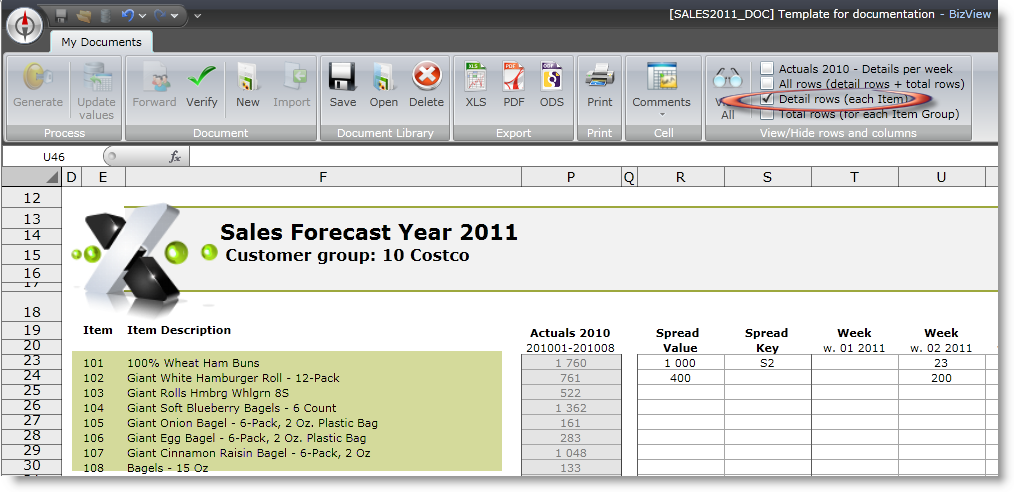Export to XLS
Image resolution: width=1014 pixels, height=492 pixels.
tap(476, 85)
